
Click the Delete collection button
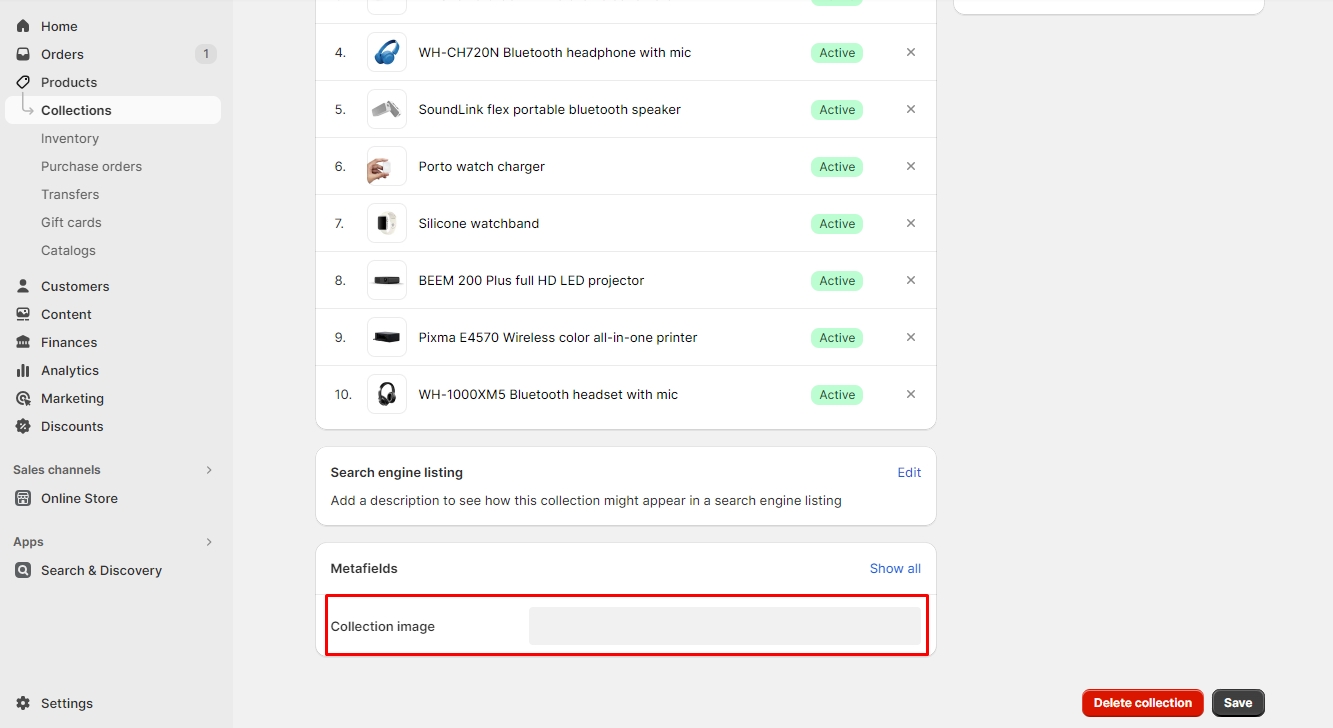(1142, 703)
